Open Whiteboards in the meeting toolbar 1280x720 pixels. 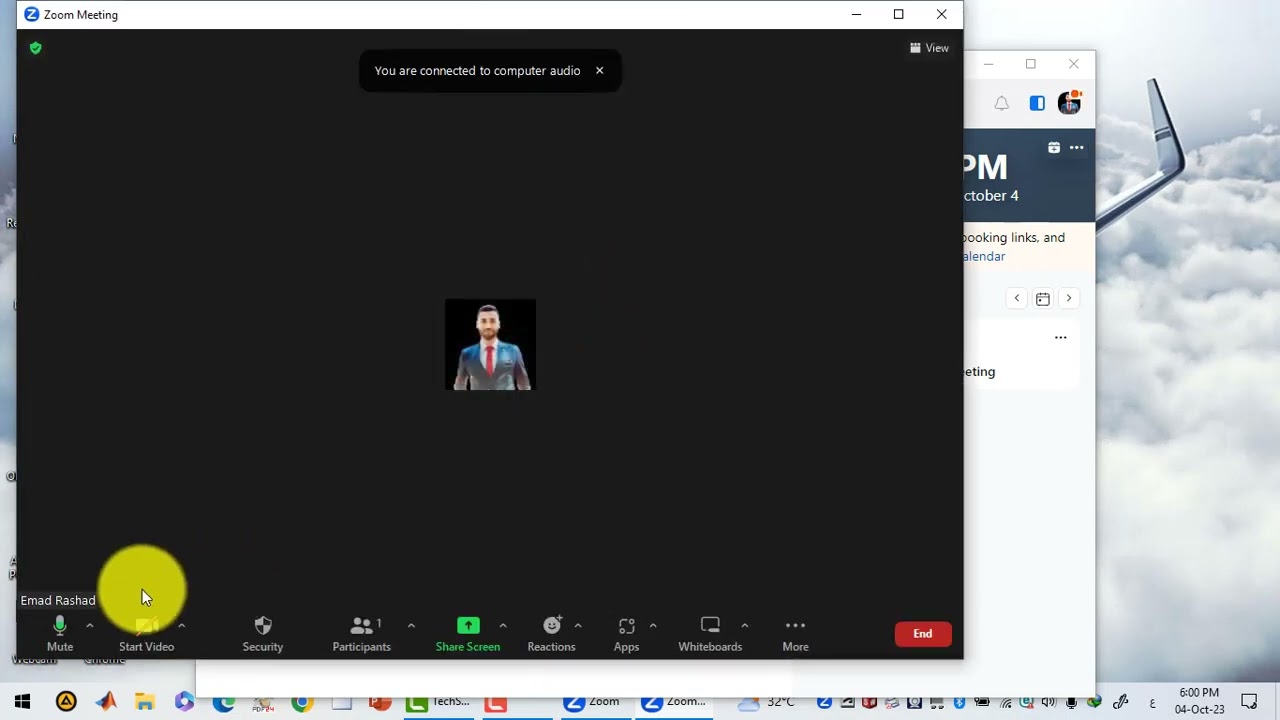(x=710, y=634)
